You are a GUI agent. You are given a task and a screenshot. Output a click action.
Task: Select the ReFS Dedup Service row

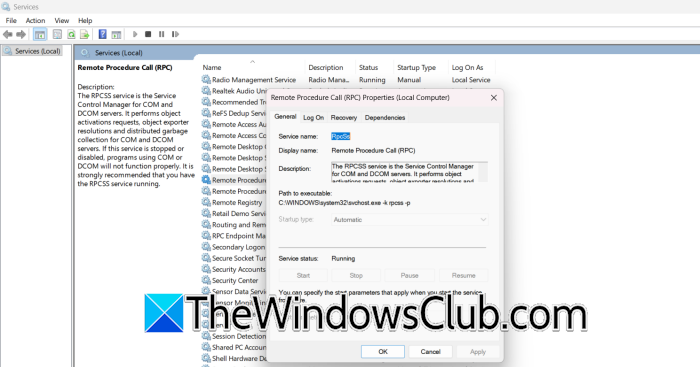coord(233,113)
